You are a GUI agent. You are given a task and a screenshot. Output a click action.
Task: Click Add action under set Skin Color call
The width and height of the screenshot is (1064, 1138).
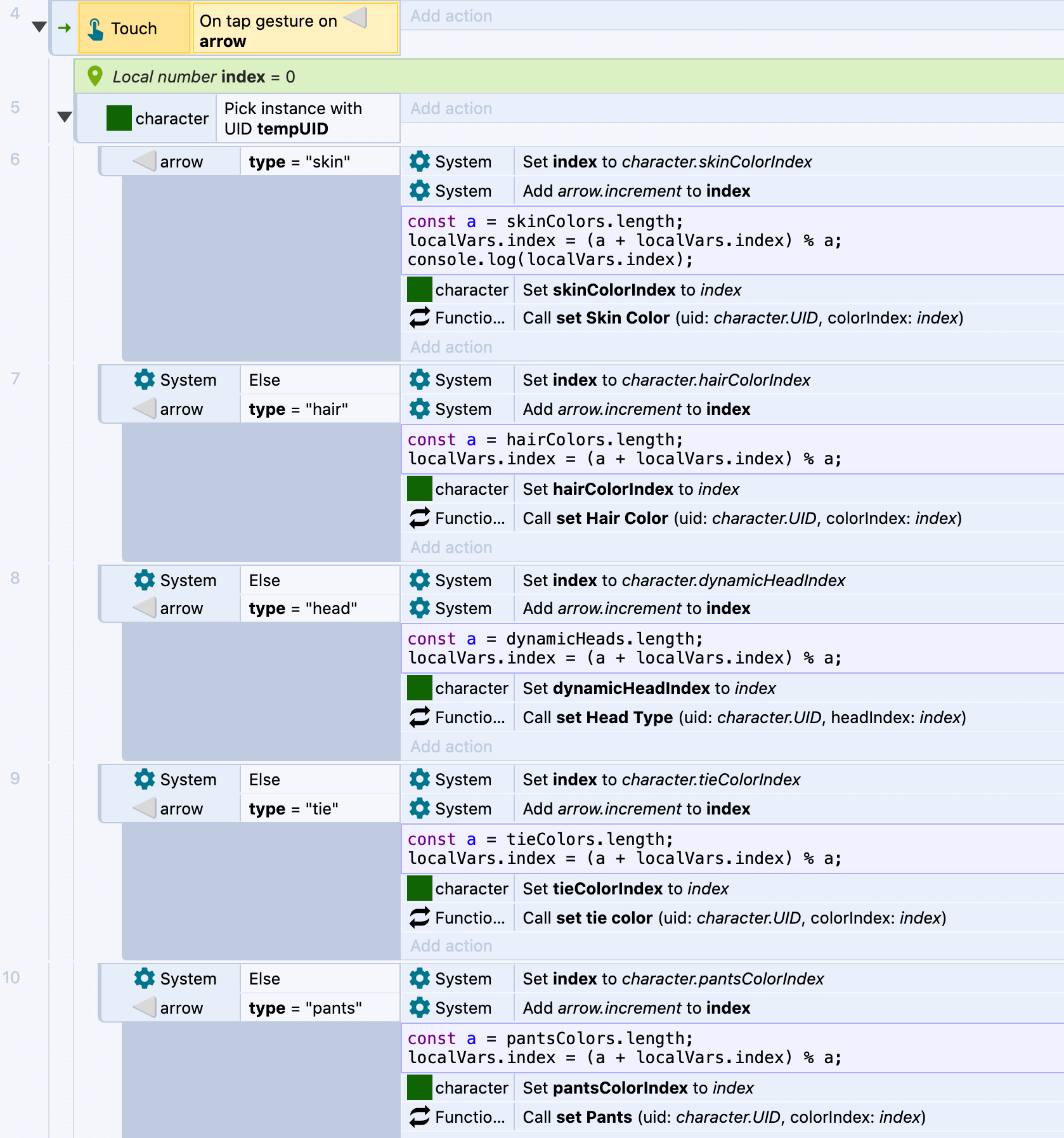coord(451,347)
